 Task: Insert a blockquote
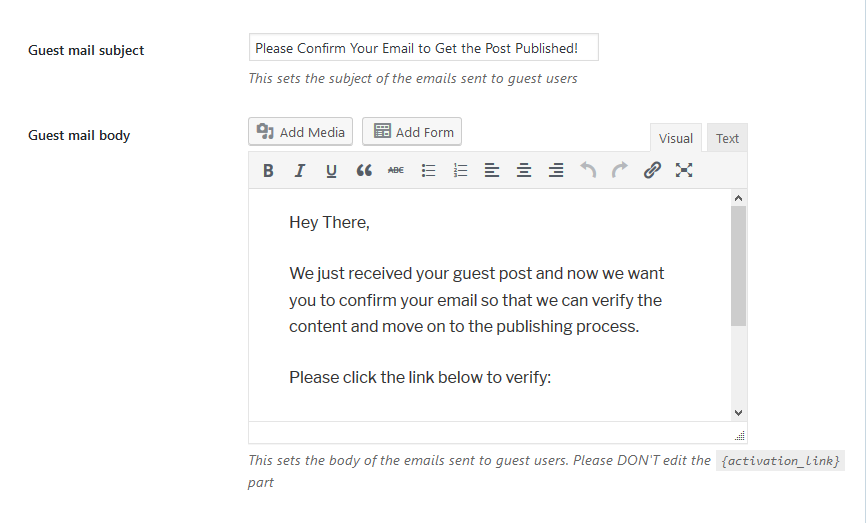363,171
